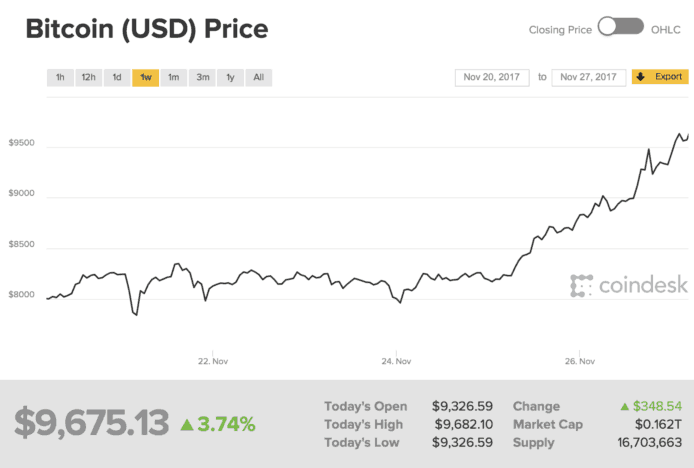Image resolution: width=694 pixels, height=468 pixels.
Task: Select the 1h time range
Action: point(60,77)
